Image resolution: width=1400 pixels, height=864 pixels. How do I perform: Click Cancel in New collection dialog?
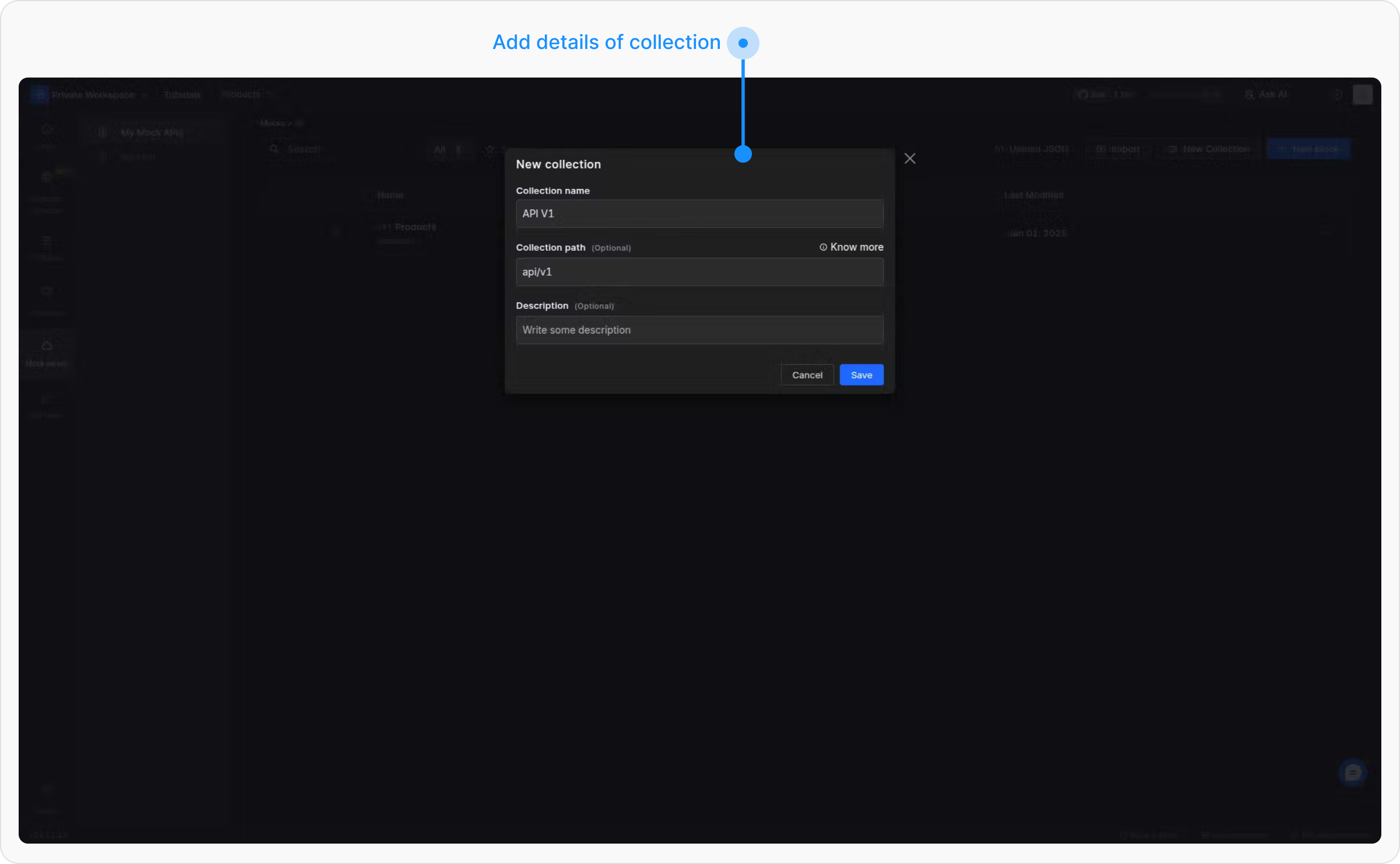pyautogui.click(x=807, y=375)
